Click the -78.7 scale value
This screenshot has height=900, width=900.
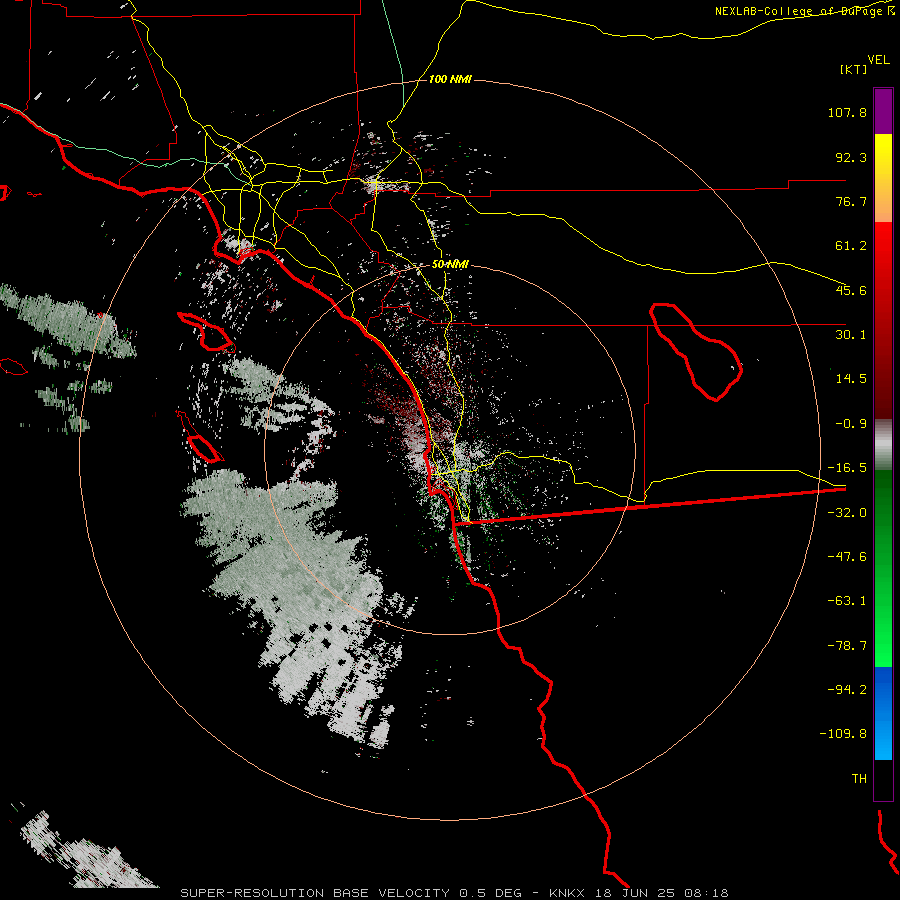tap(847, 646)
